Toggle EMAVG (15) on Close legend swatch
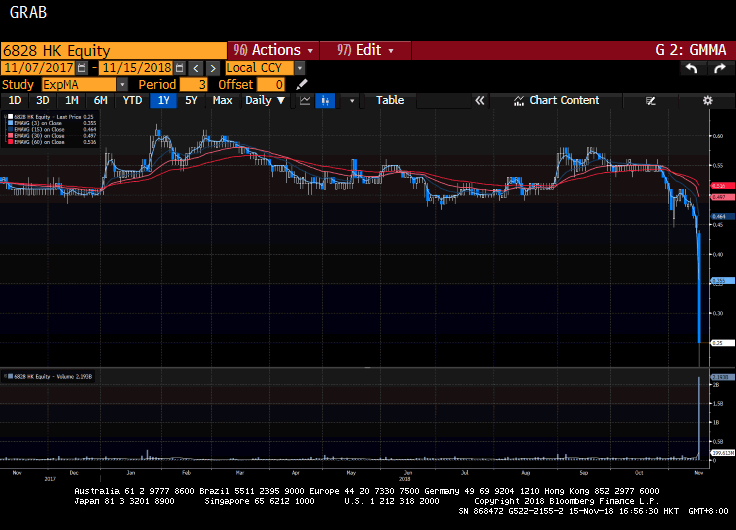Viewport: 736px width, 530px height. pyautogui.click(x=10, y=129)
